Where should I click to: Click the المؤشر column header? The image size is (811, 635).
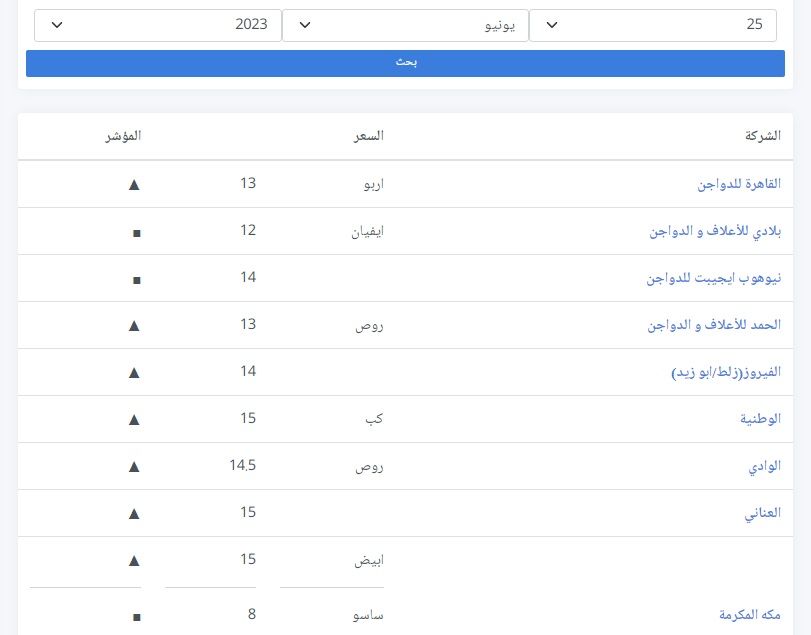(124, 136)
